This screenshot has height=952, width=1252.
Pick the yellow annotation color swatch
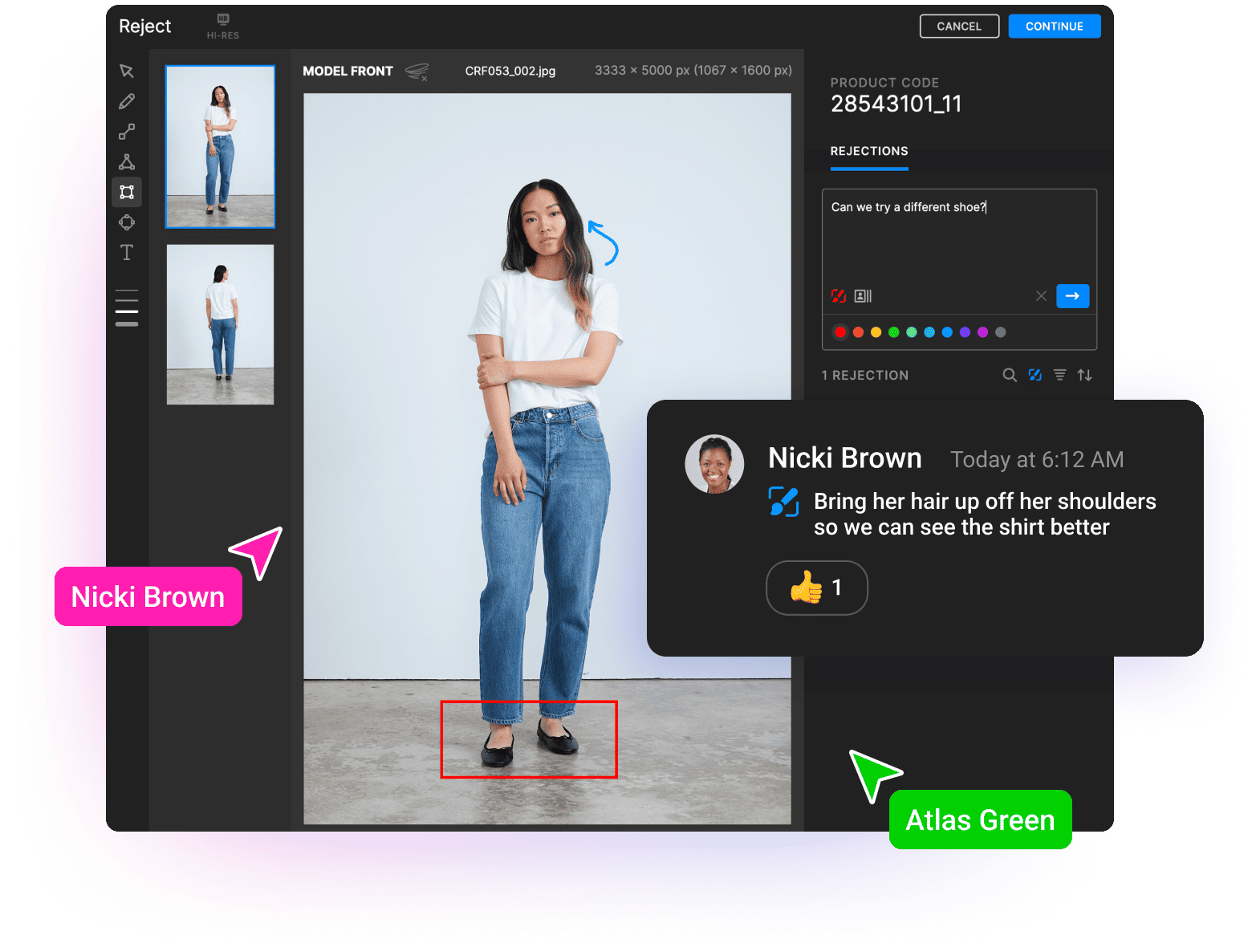click(x=876, y=332)
